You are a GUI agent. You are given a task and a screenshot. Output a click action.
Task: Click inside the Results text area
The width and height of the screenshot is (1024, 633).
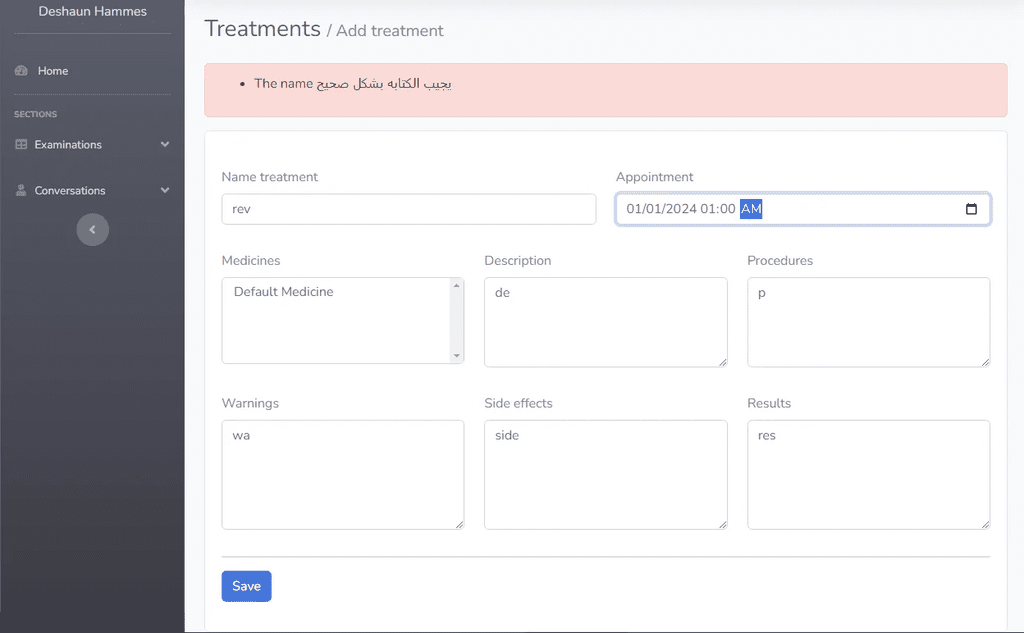pyautogui.click(x=869, y=475)
